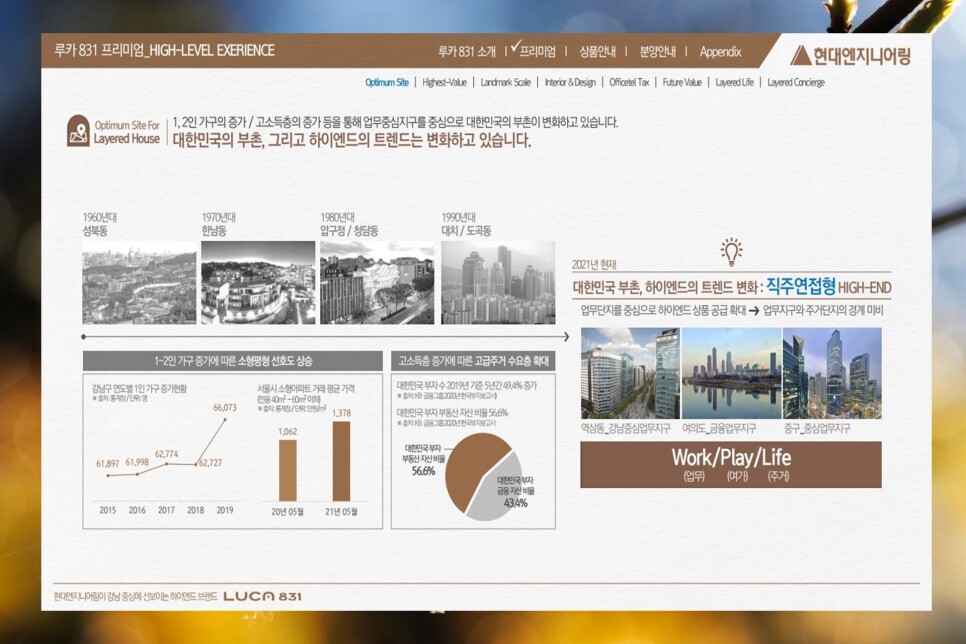Select the Optimum Site sub-tab
The image size is (966, 644).
pos(387,82)
